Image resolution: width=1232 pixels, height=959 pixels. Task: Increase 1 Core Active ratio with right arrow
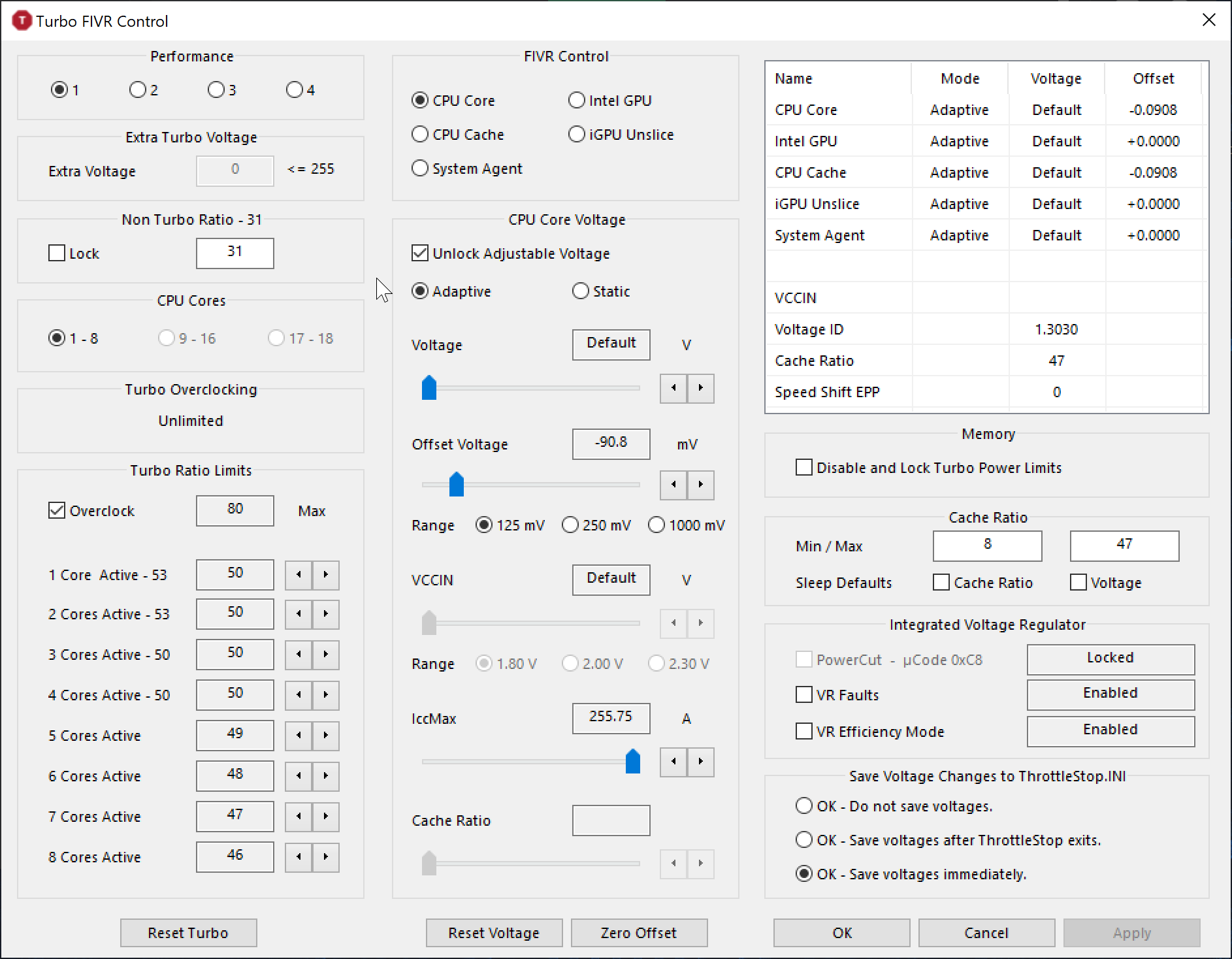pos(326,575)
